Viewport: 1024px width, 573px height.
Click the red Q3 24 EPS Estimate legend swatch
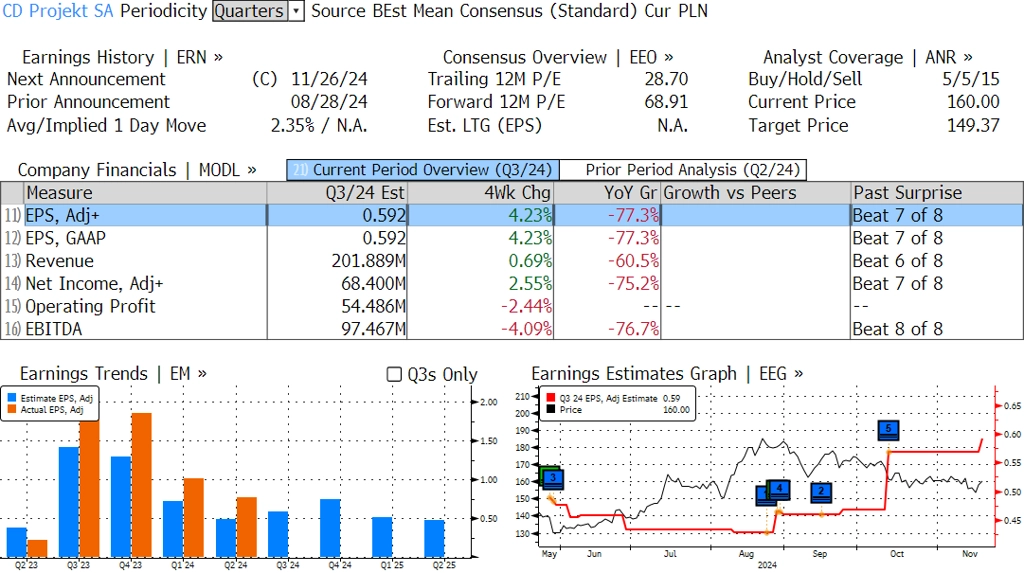click(x=551, y=398)
